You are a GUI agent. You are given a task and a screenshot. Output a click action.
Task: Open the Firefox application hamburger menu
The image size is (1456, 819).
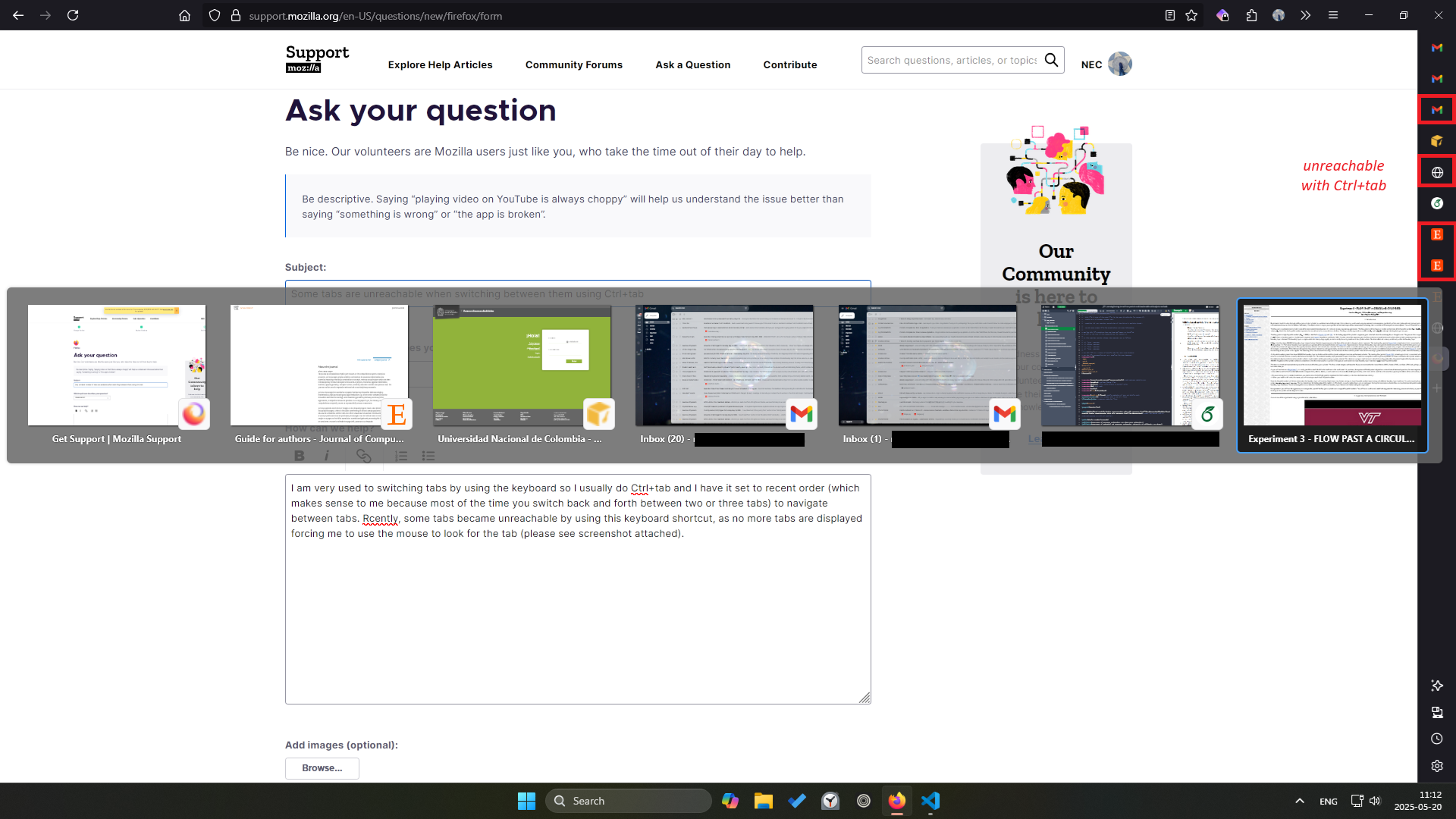1333,15
